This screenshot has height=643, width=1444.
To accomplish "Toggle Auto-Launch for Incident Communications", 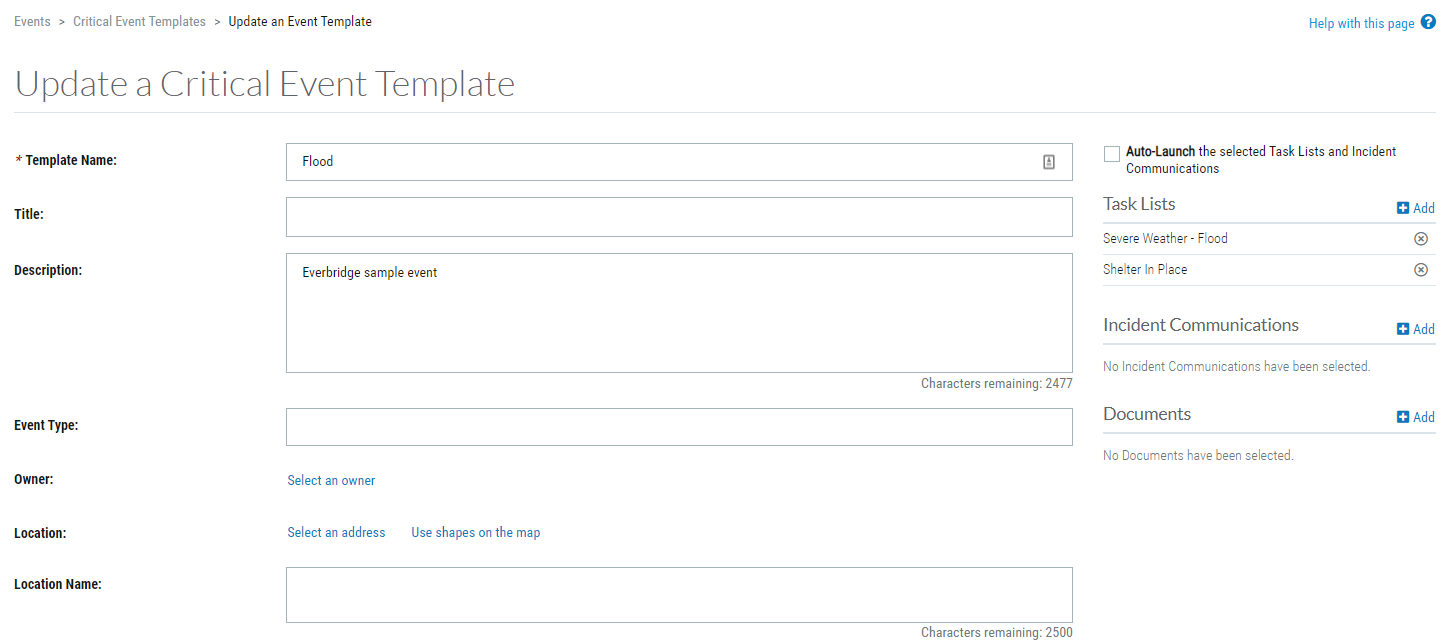I will pyautogui.click(x=1111, y=153).
